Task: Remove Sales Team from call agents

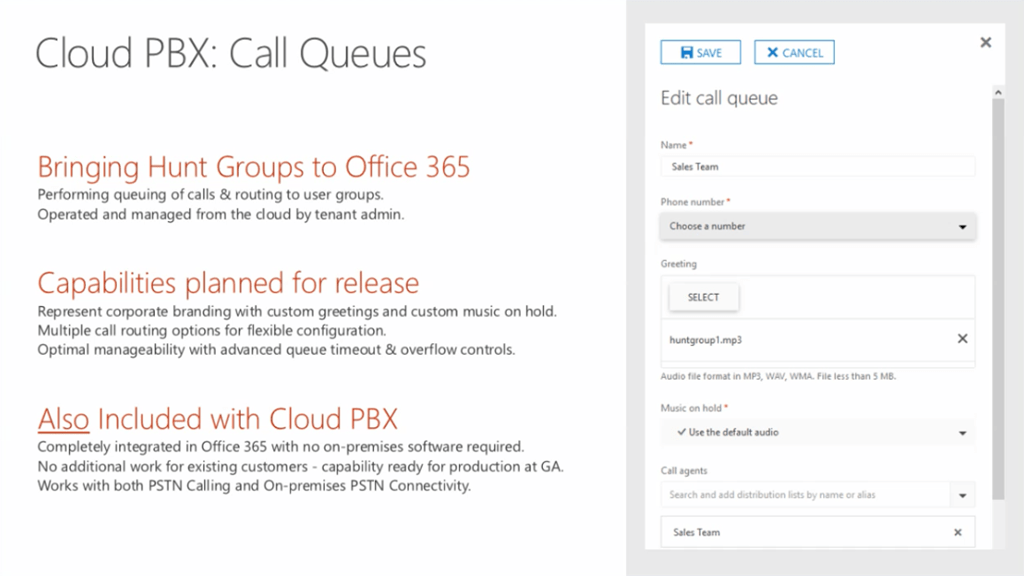Action: (x=957, y=533)
